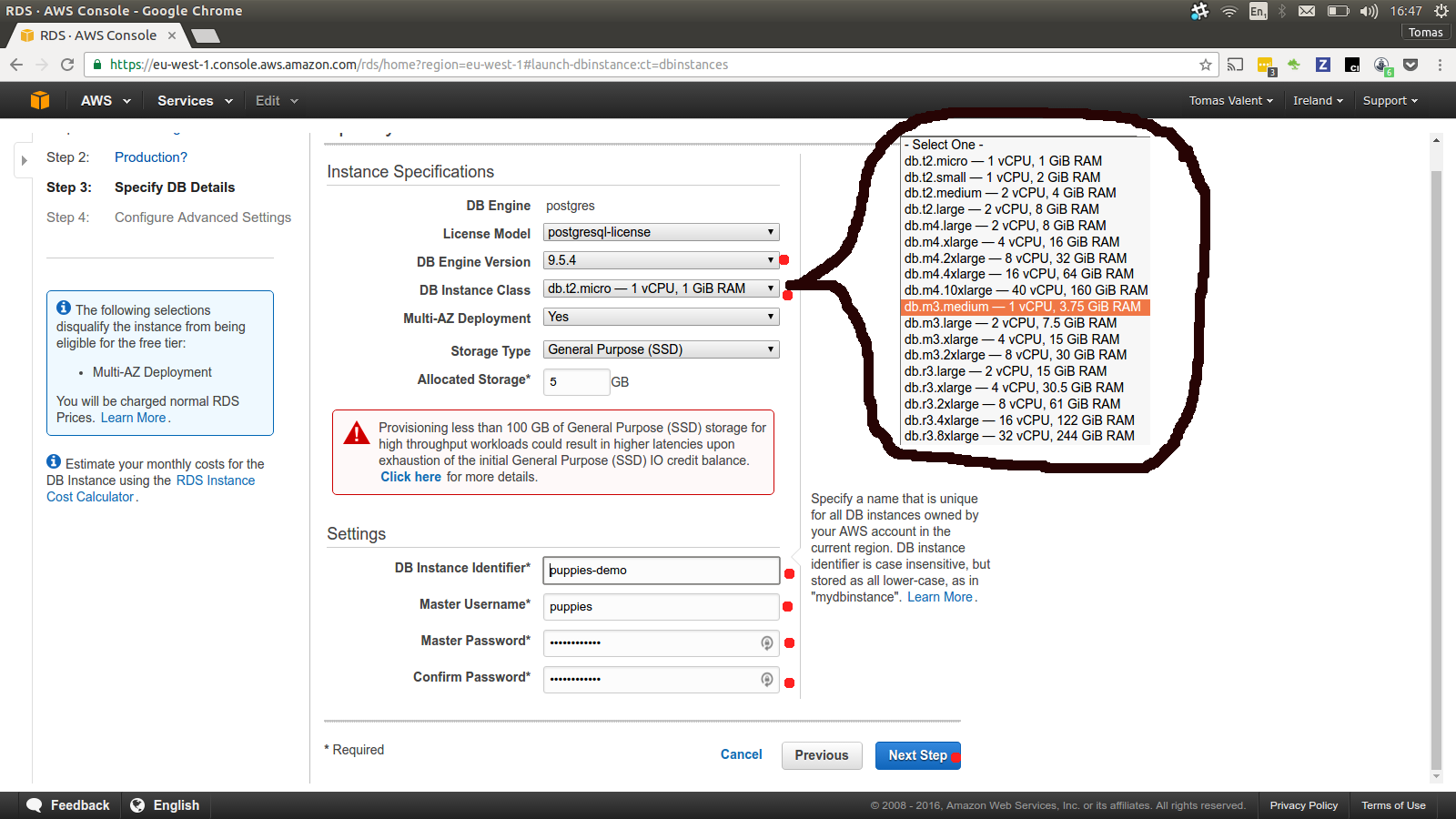Open the Multi-AZ Deployment dropdown
1456x819 pixels.
[x=662, y=317]
